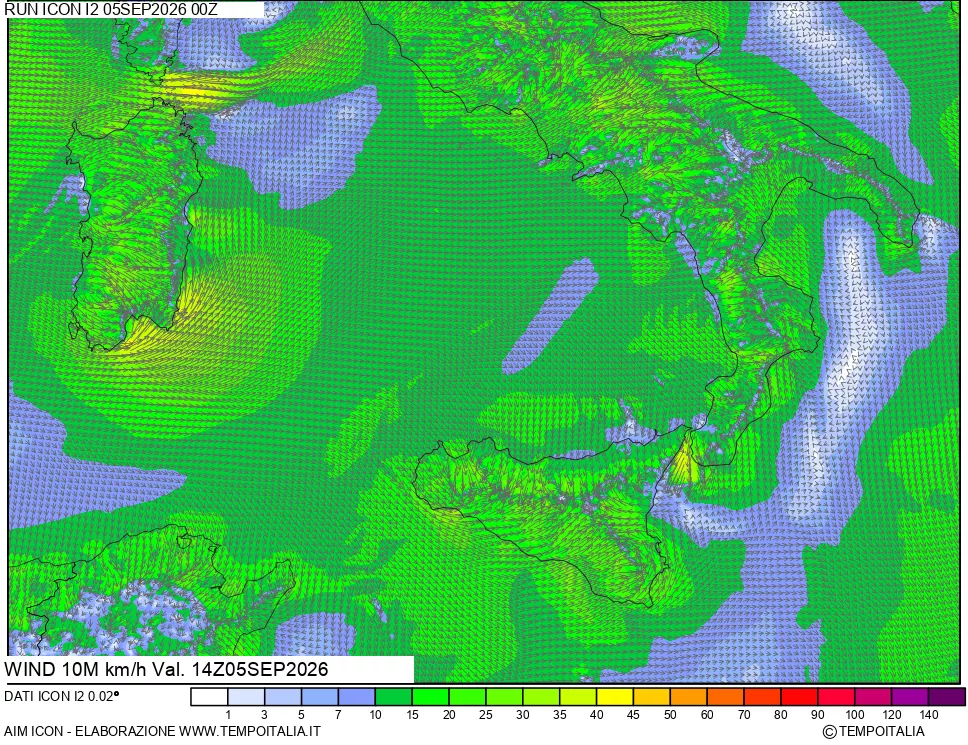Click the legend value '30'
The image size is (968, 745).
523,715
